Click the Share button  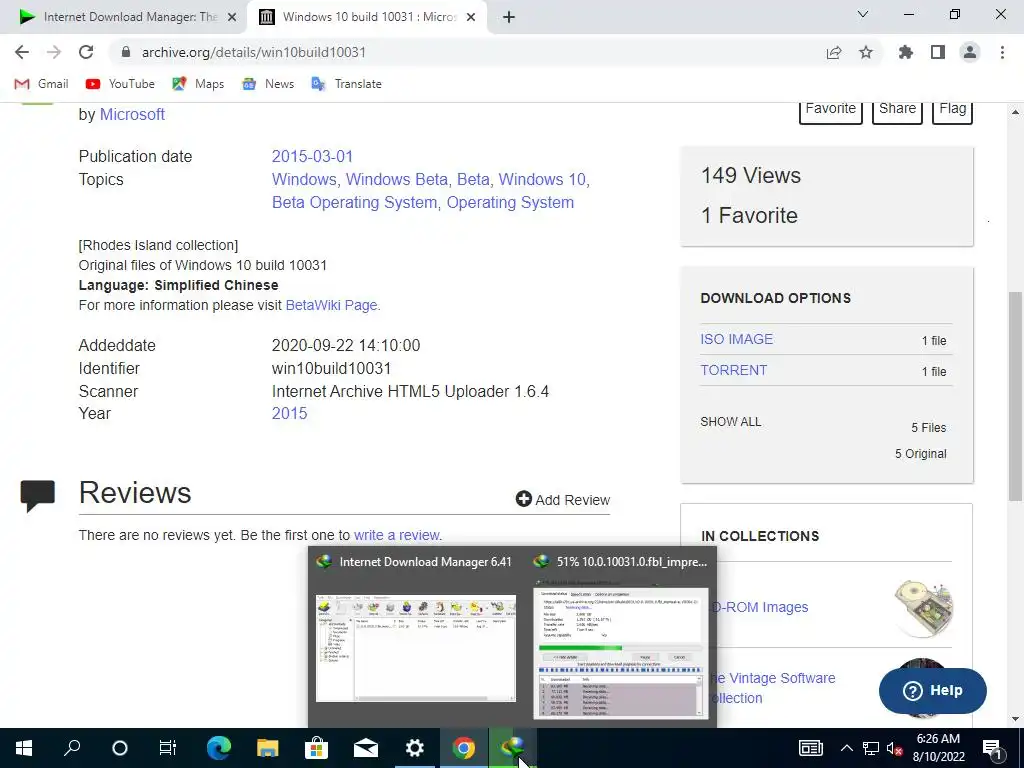897,110
